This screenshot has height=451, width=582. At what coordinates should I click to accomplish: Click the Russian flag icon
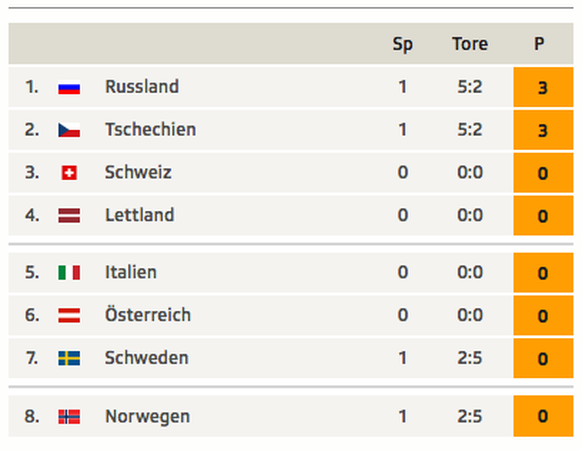[x=69, y=88]
